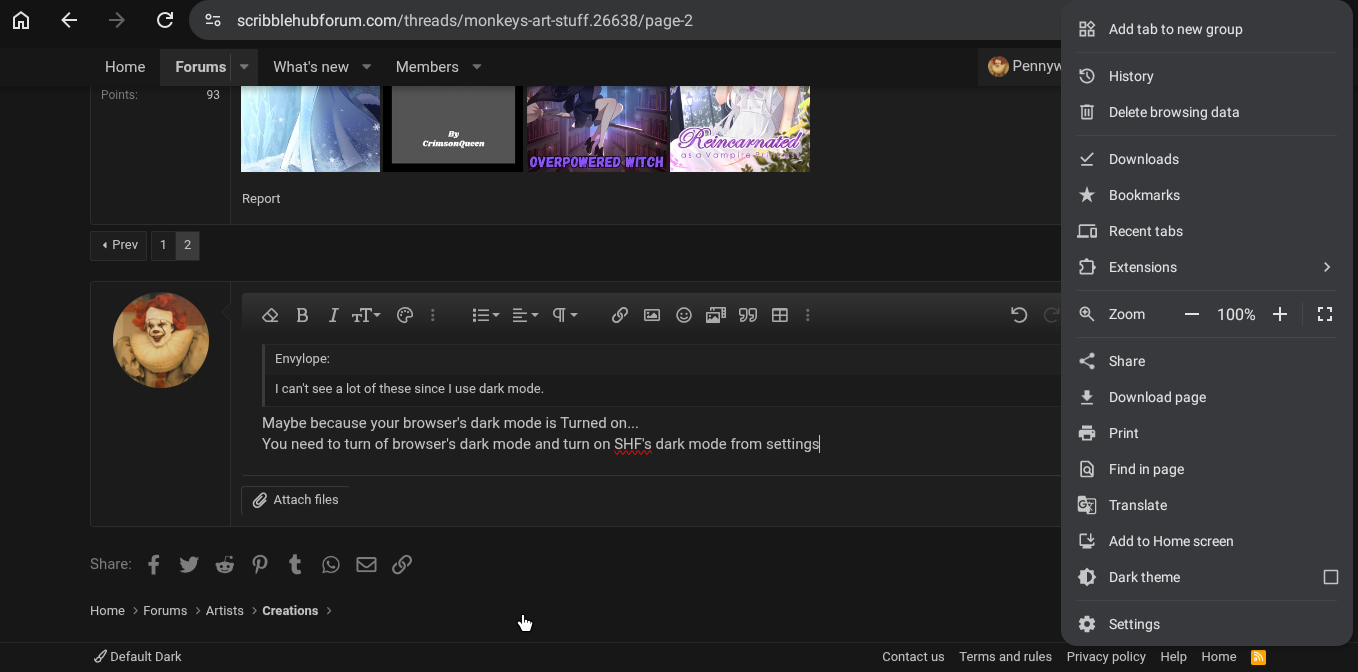Open the What's new forum section

(311, 66)
